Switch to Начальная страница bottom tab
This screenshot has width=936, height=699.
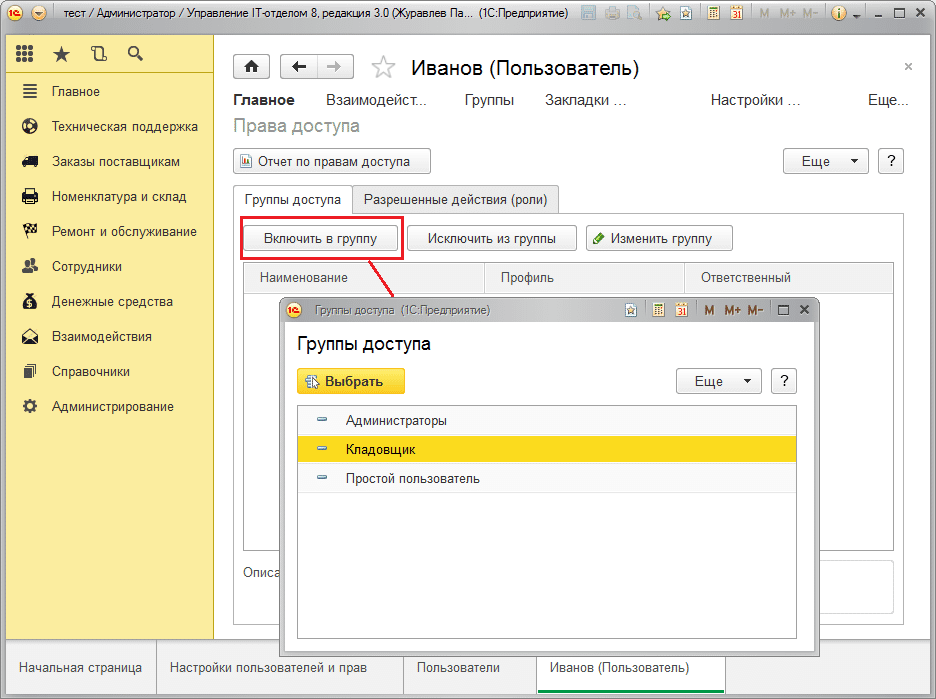81,667
